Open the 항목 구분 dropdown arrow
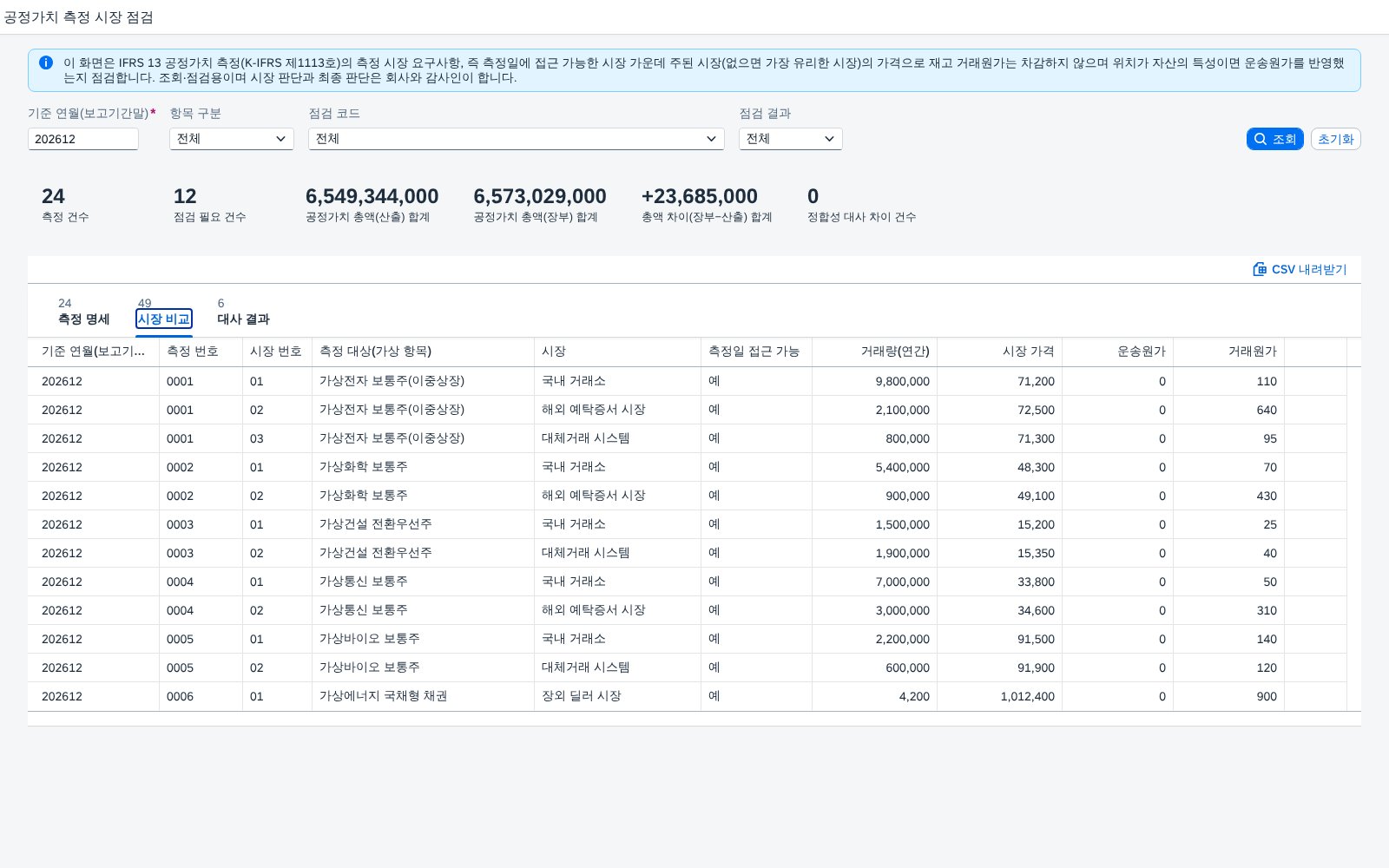Screen dimensions: 1389x868 pos(280,139)
